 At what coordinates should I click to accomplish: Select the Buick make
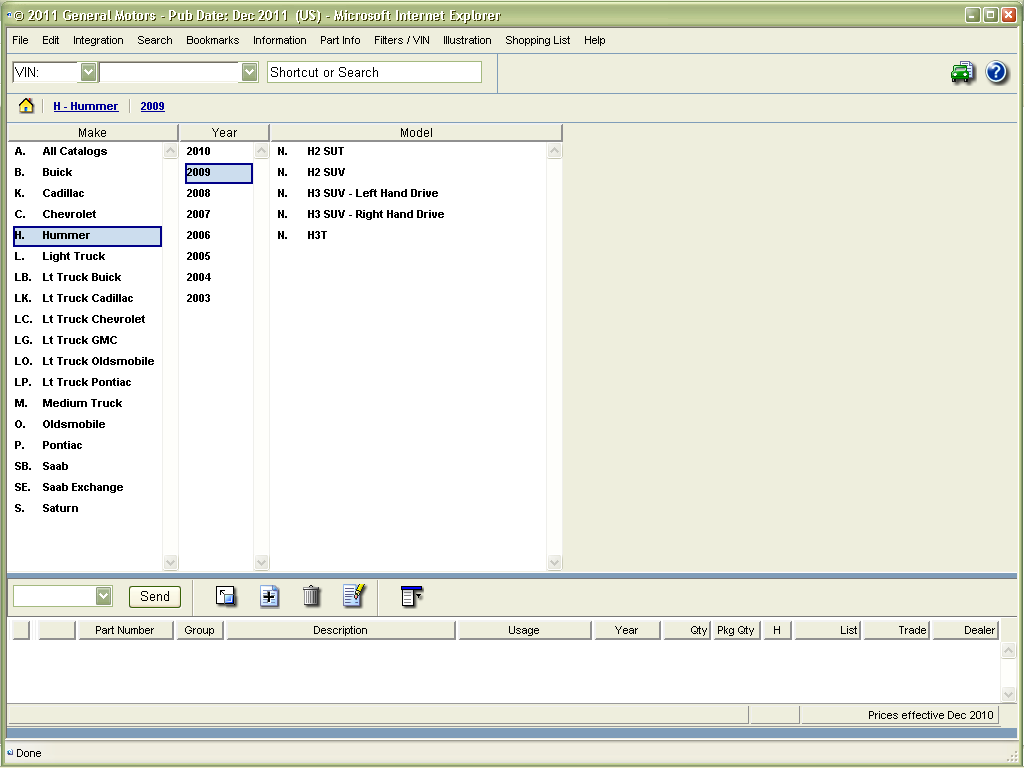tap(87, 172)
